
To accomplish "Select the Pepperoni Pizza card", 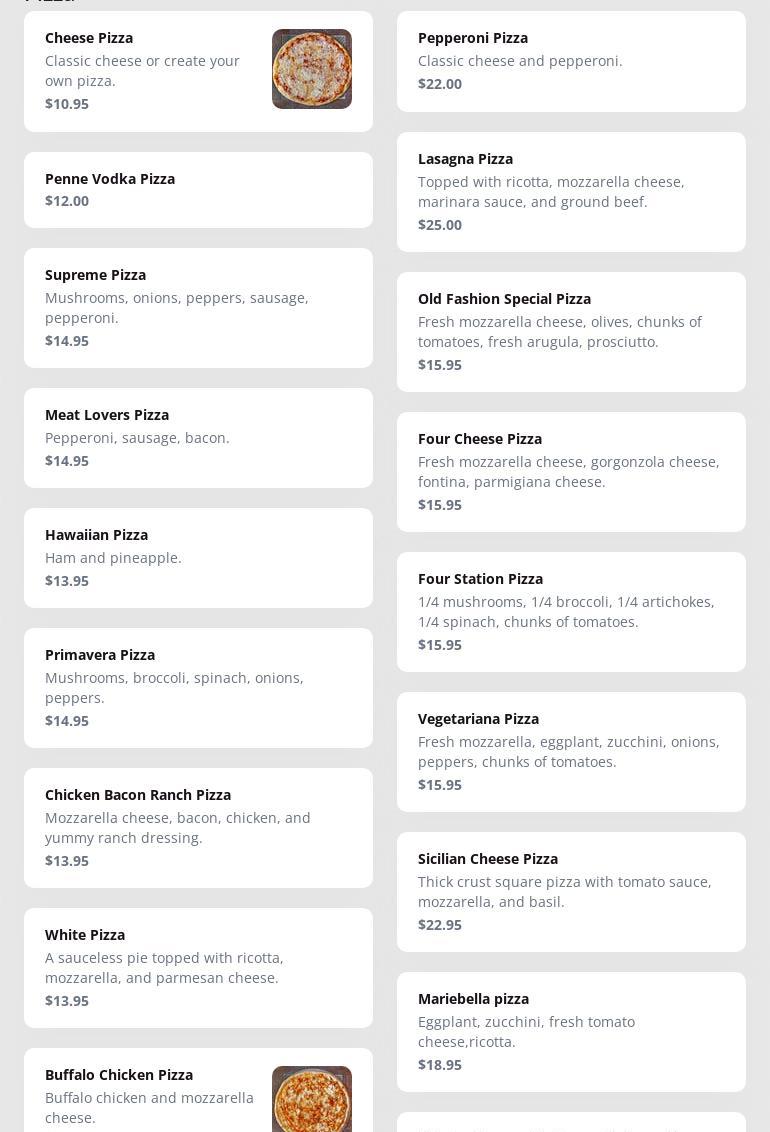I will coord(571,61).
